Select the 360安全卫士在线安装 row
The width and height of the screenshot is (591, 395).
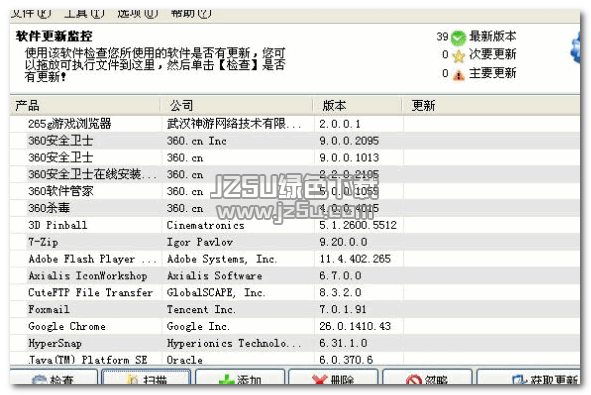[295, 174]
